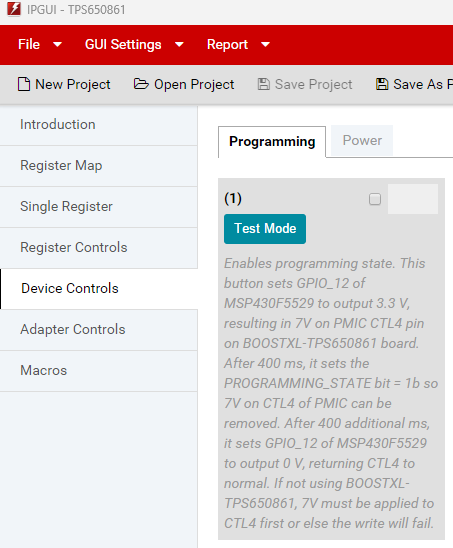Expand the Report dropdown arrow

coord(266,44)
